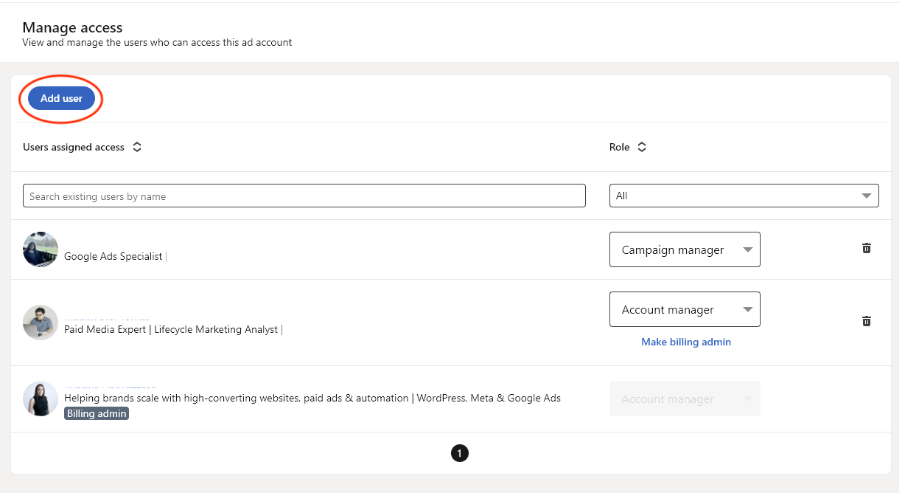This screenshot has width=900, height=493.
Task: Focus the Search existing users field
Action: pyautogui.click(x=304, y=196)
